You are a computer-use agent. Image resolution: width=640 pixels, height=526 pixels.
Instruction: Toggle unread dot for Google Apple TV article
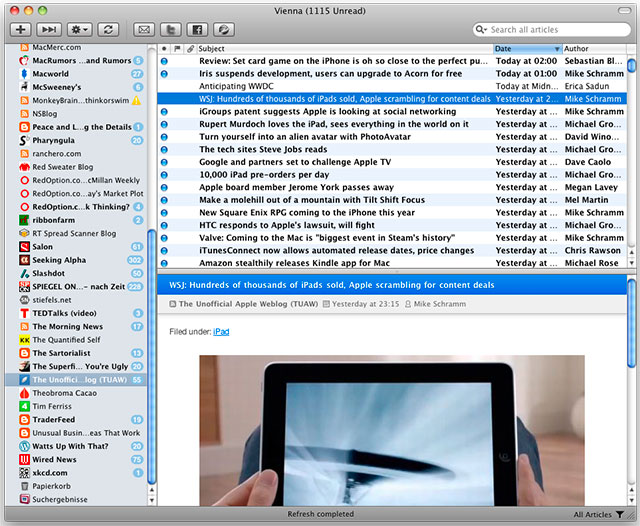(x=164, y=162)
